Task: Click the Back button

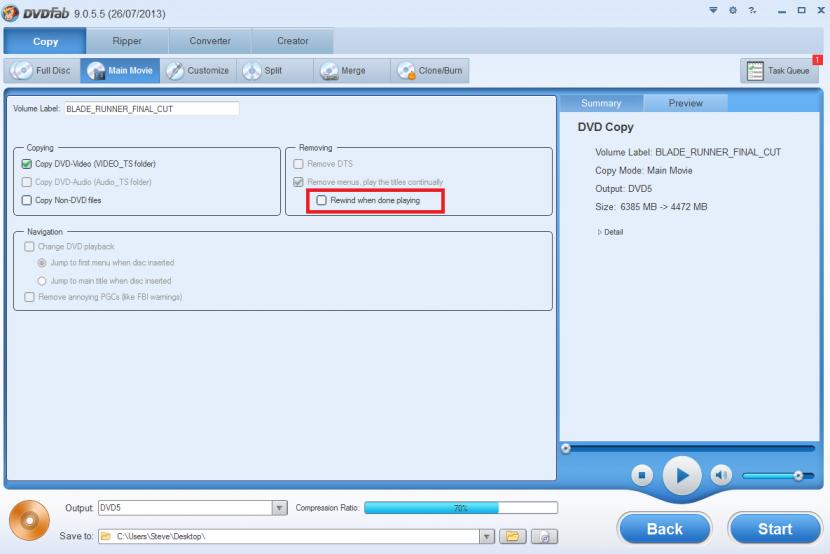Action: point(665,529)
